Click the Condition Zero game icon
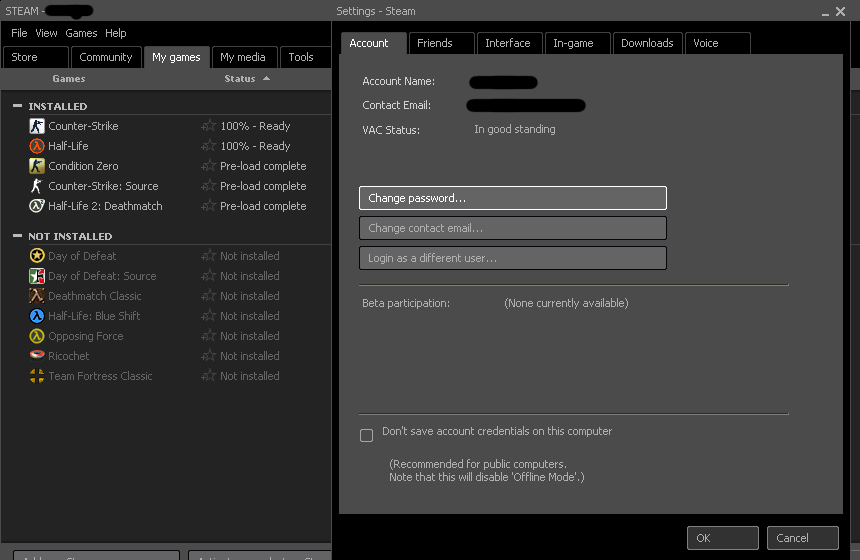The width and height of the screenshot is (860, 560). point(37,166)
